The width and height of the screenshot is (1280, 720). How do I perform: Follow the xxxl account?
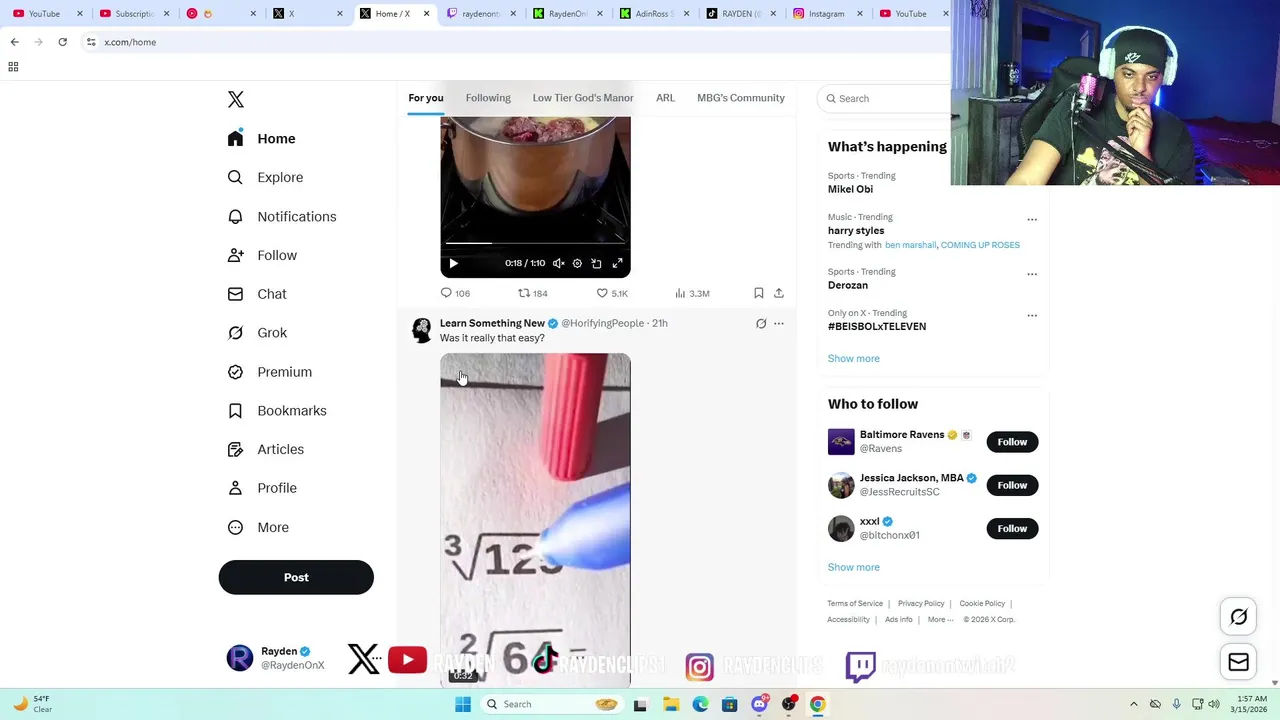tap(1012, 528)
